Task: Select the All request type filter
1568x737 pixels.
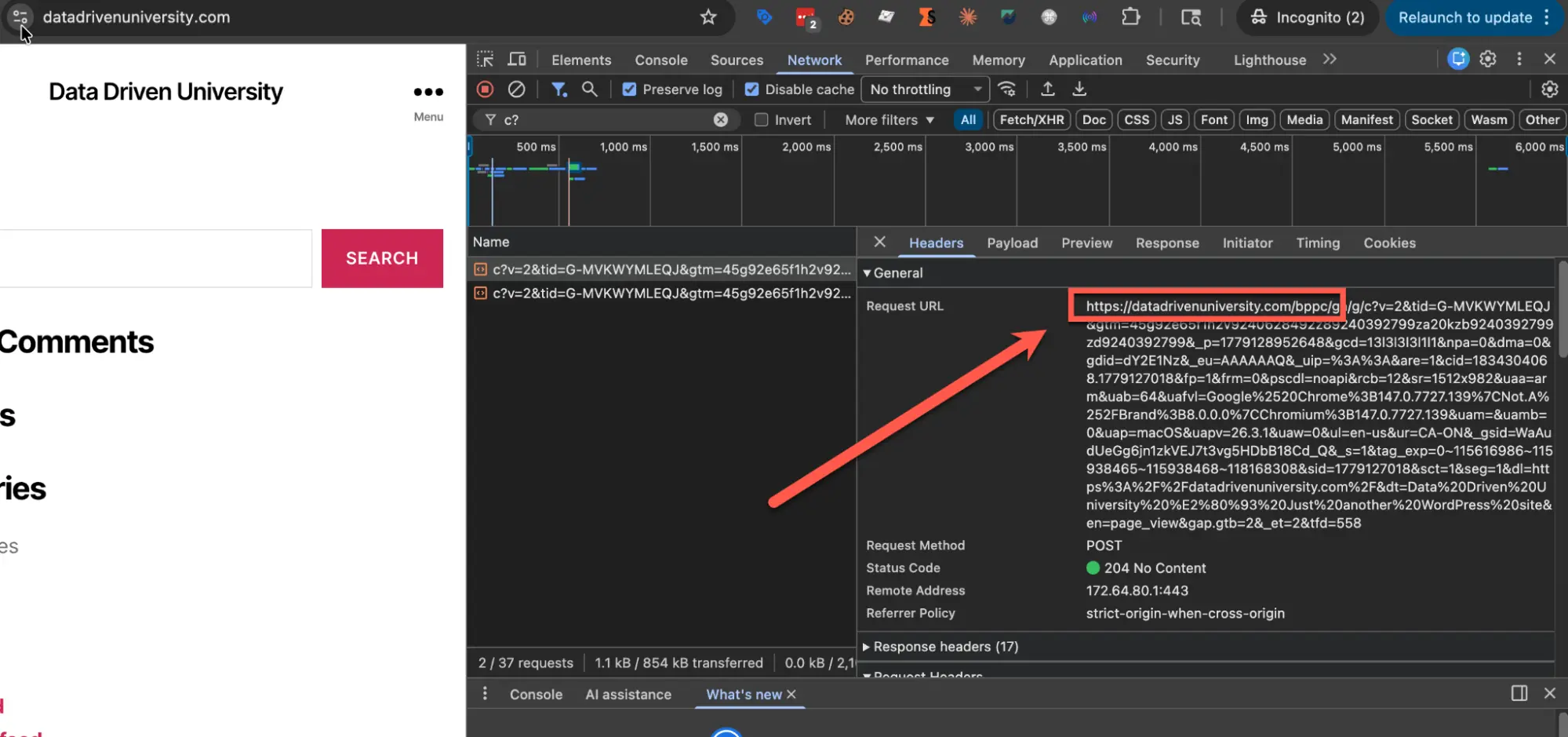Action: 968,119
